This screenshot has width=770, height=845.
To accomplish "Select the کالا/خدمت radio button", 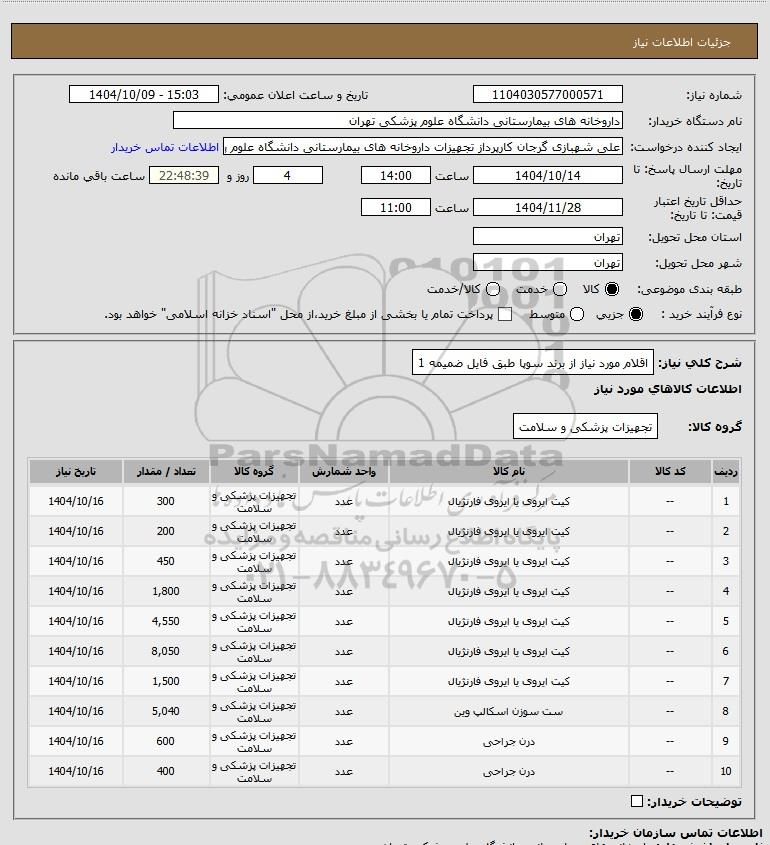I will (492, 289).
